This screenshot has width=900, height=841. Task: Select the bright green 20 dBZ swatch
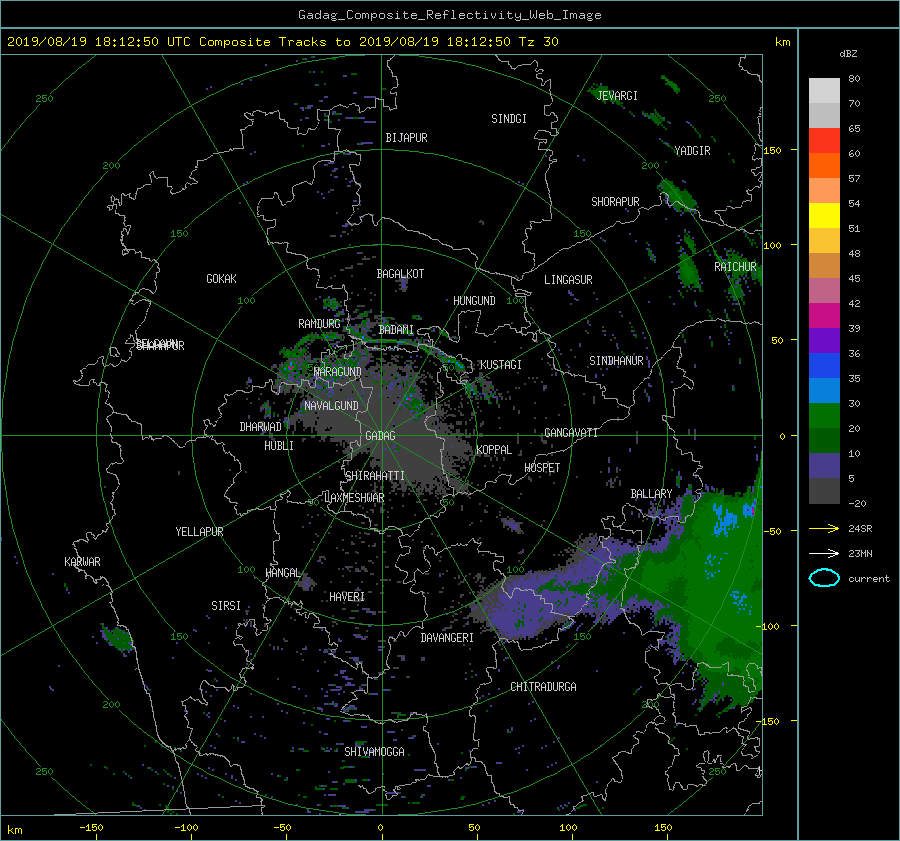824,416
